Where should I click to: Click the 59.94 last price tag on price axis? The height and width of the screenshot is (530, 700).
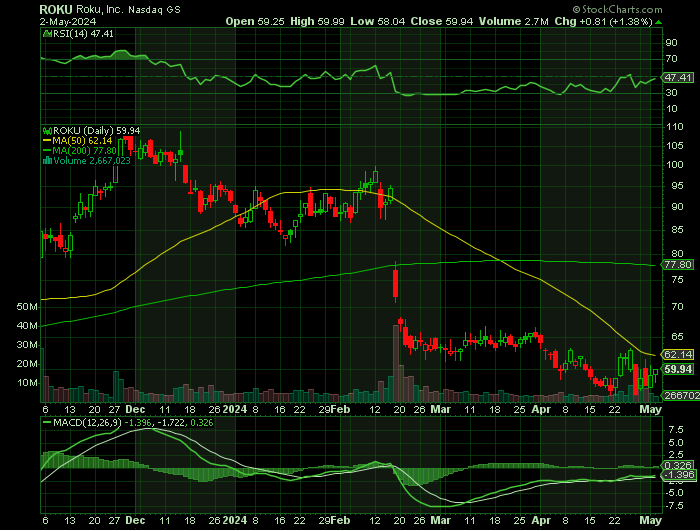[678, 369]
